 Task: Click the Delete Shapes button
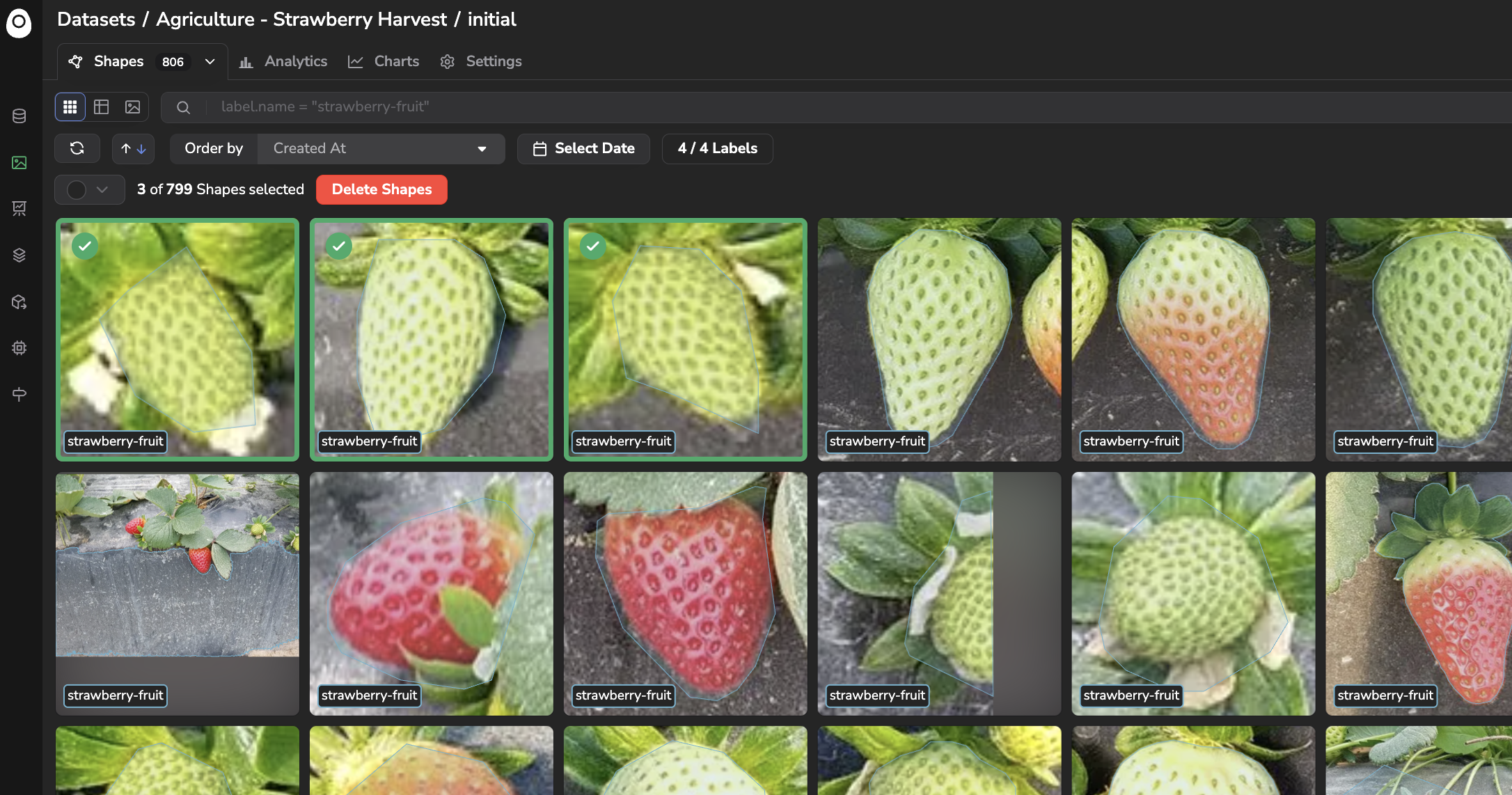(x=381, y=189)
